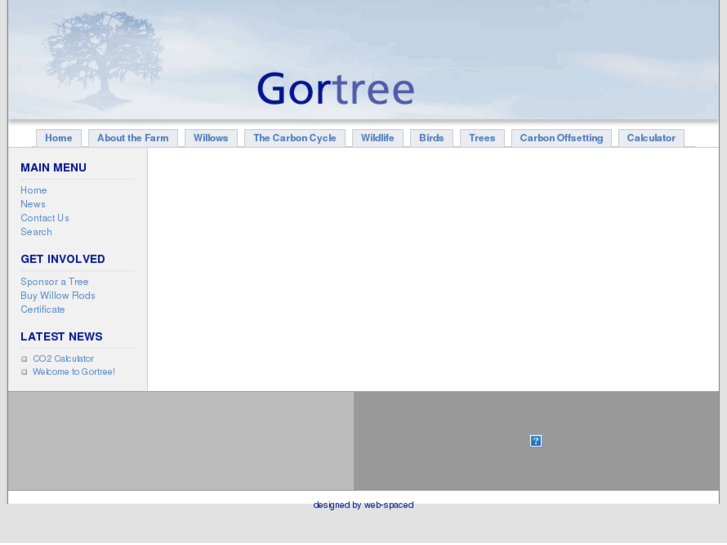Viewport: 727px width, 545px height.
Task: Open the About the Farm tab
Action: 133,138
